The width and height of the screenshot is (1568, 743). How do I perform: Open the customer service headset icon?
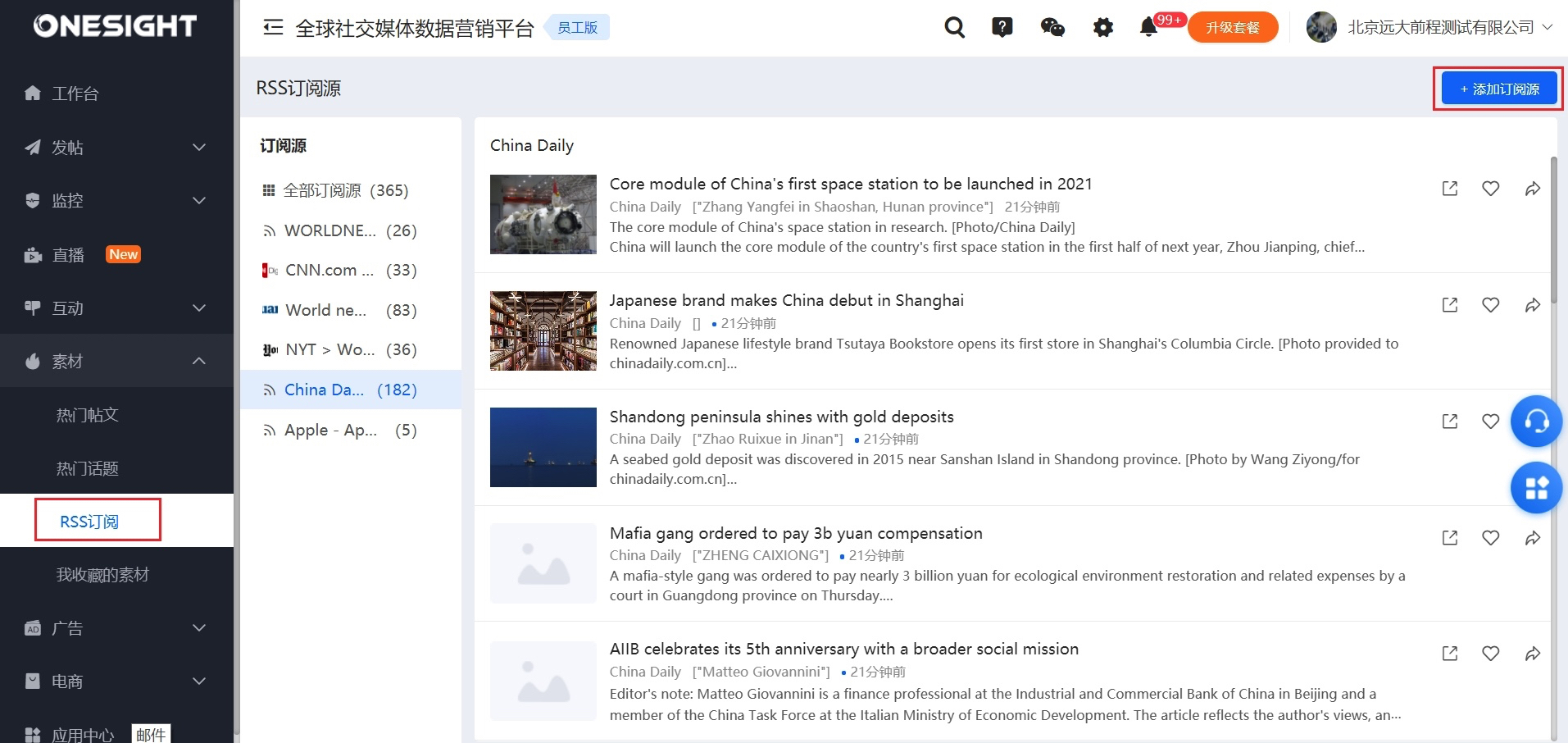pyautogui.click(x=1536, y=421)
